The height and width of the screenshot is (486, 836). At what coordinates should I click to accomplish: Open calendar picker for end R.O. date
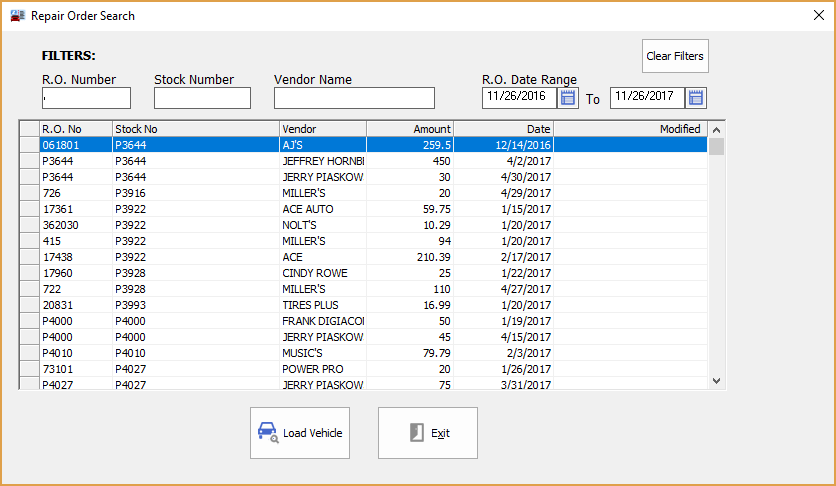[x=696, y=98]
